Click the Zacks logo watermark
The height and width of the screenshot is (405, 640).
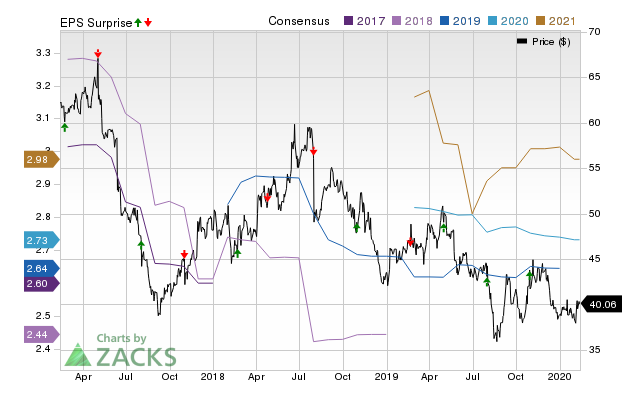121,356
